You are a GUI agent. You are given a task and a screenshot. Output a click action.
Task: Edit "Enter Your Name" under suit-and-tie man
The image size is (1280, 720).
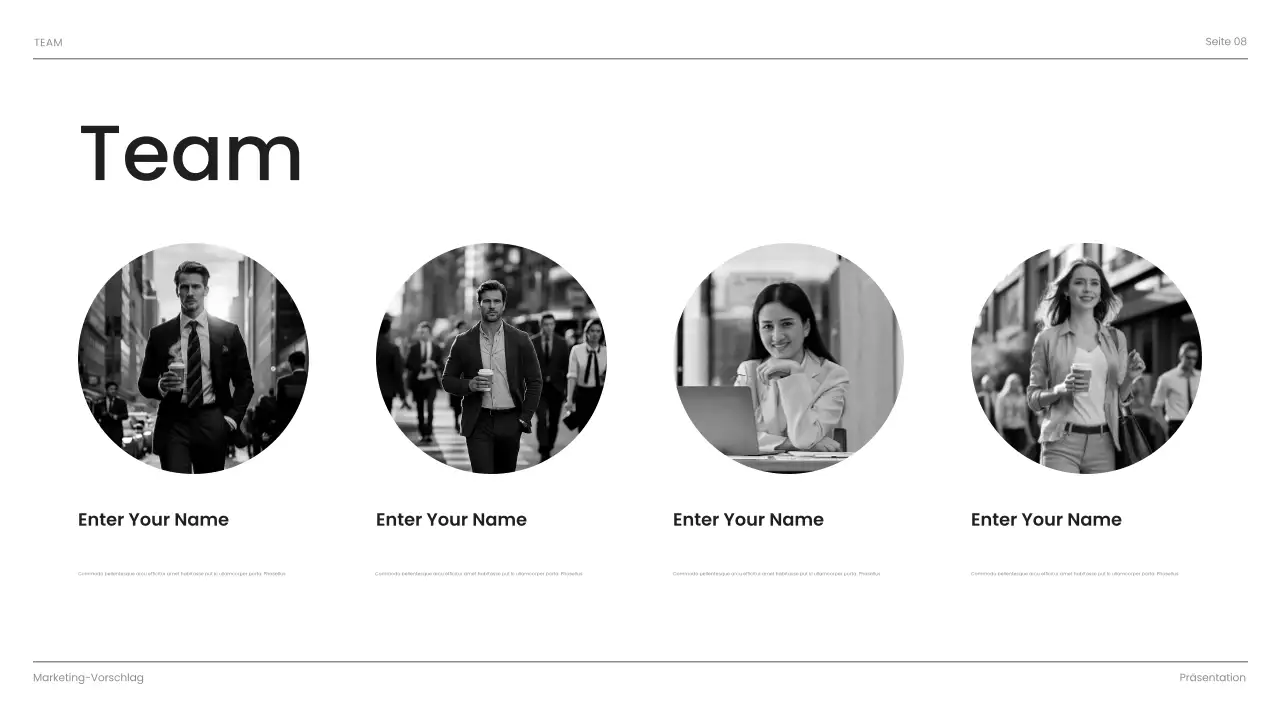(153, 520)
